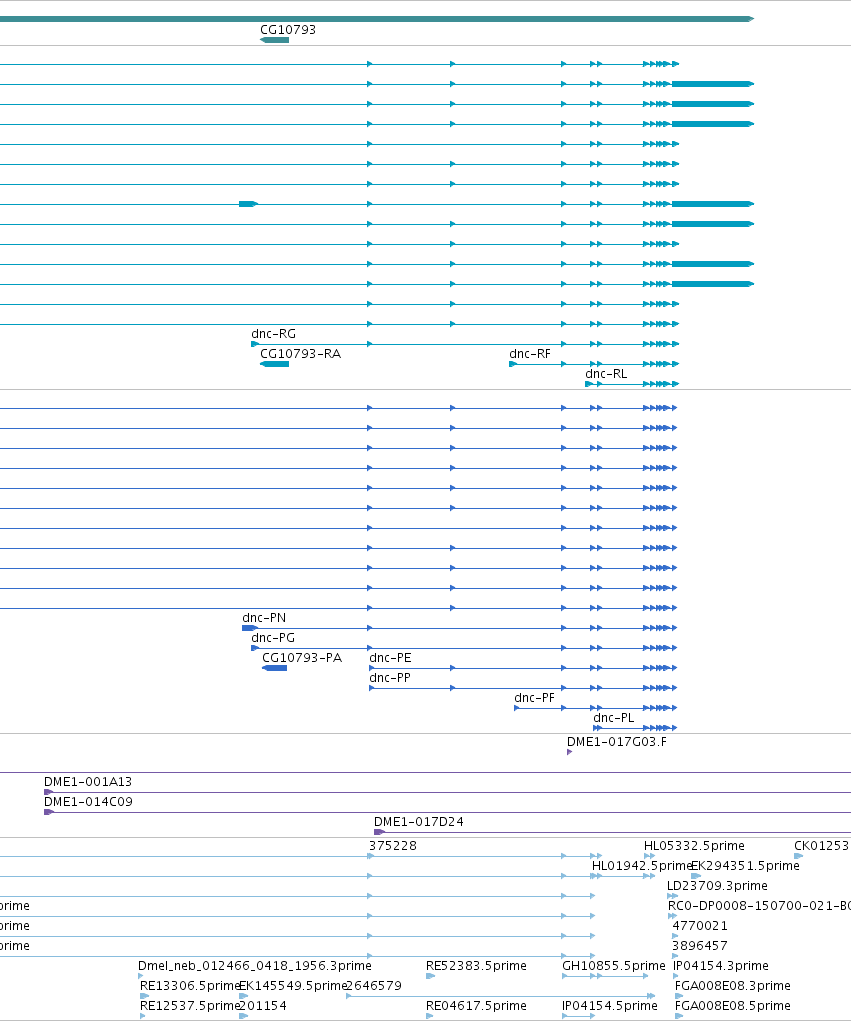This screenshot has height=1021, width=851.
Task: Click the LD23709.3prime EST label
Action: 717,886
